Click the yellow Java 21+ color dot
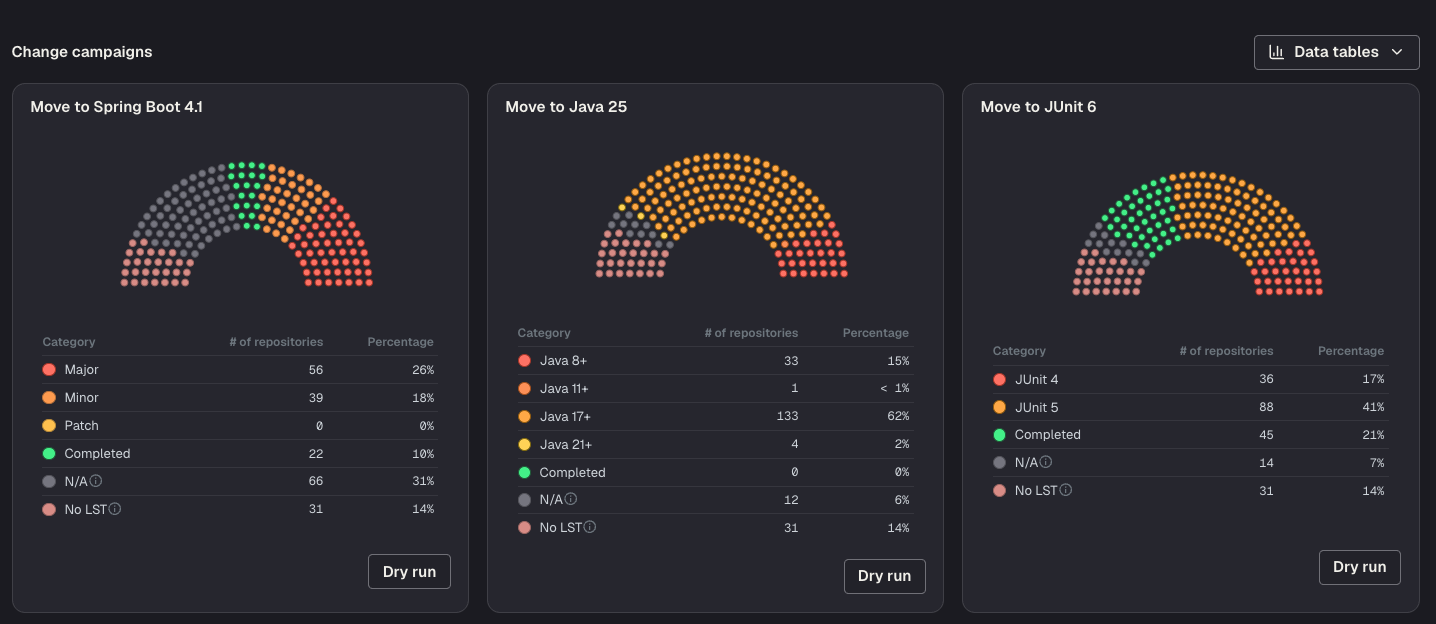Screen dimensions: 1436x624 click(524, 445)
